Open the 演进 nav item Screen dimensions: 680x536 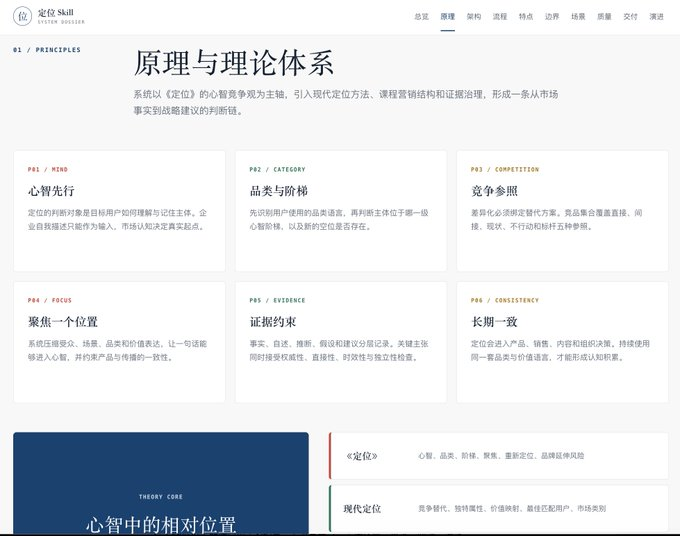pos(656,16)
